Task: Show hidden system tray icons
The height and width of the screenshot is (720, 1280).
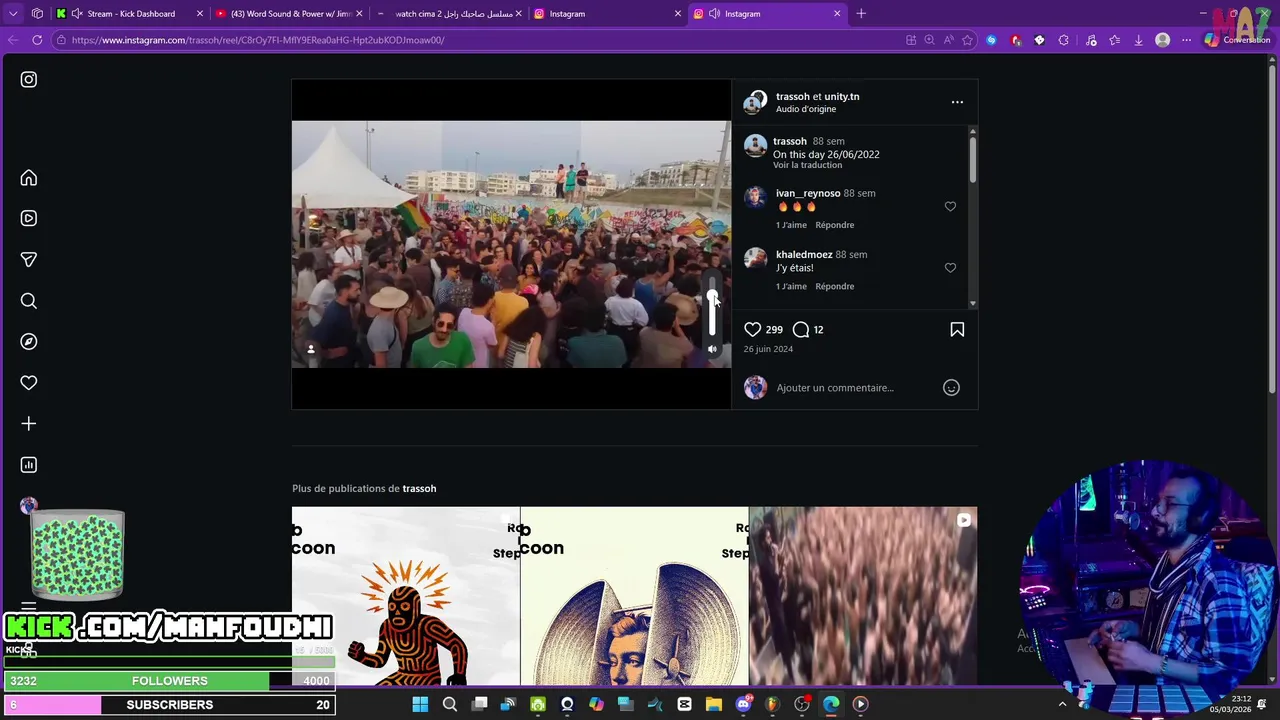Action: (x=1062, y=704)
